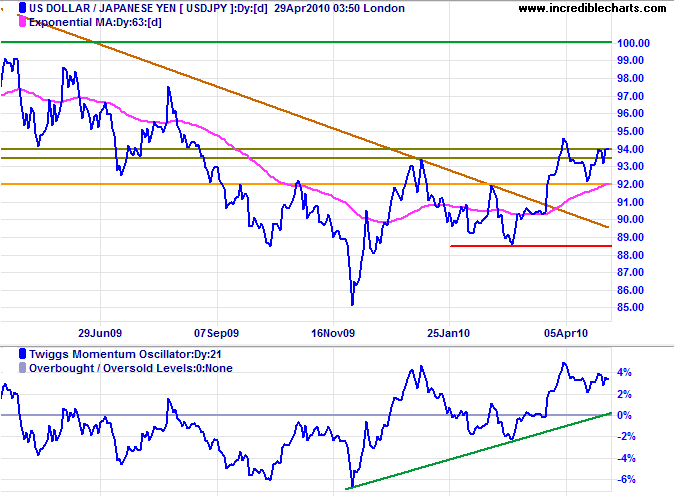Click the 96.00 price axis label
Image resolution: width=675 pixels, height=500 pixels.
631,114
